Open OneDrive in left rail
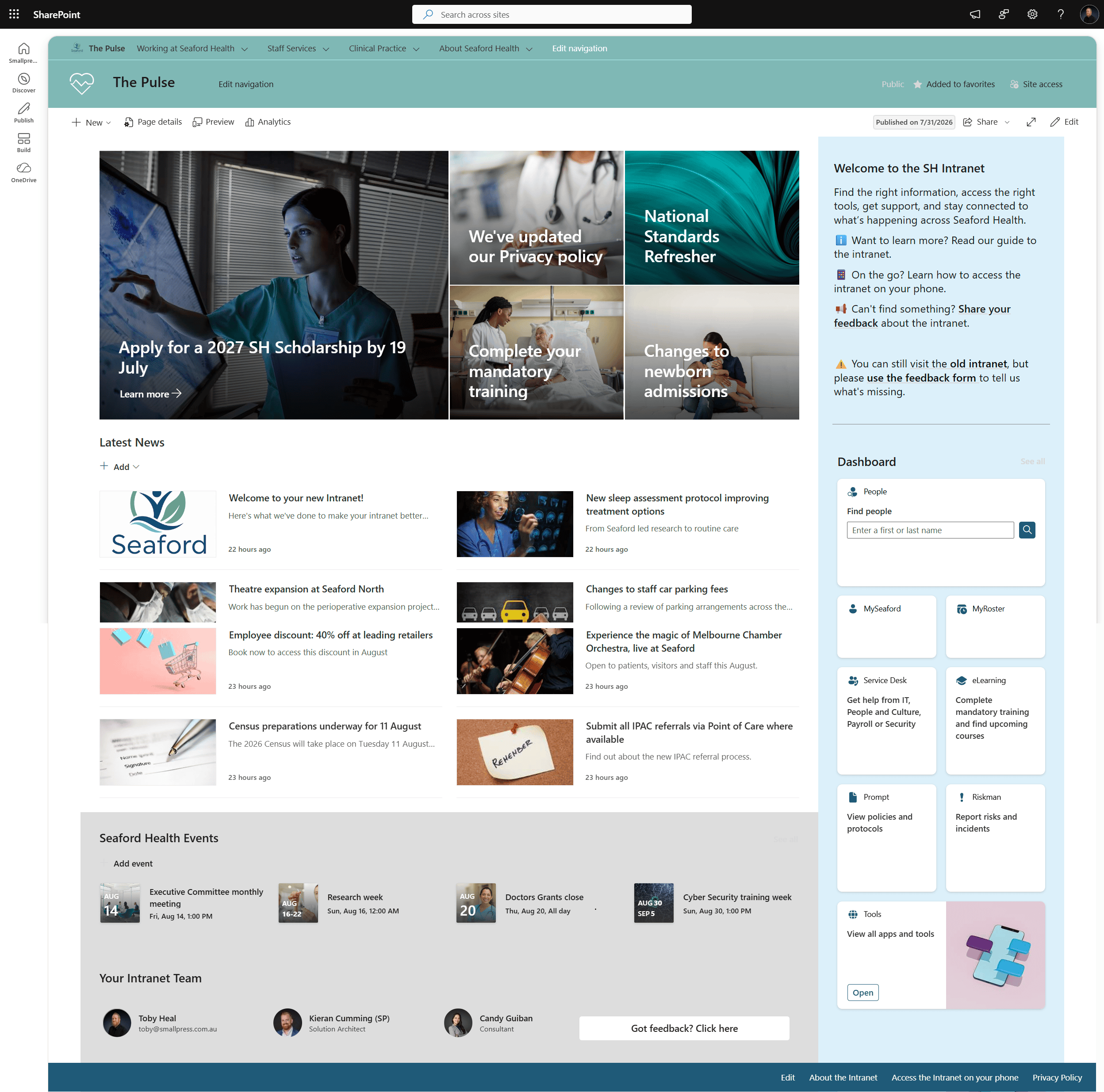This screenshot has width=1104, height=1092. (23, 172)
